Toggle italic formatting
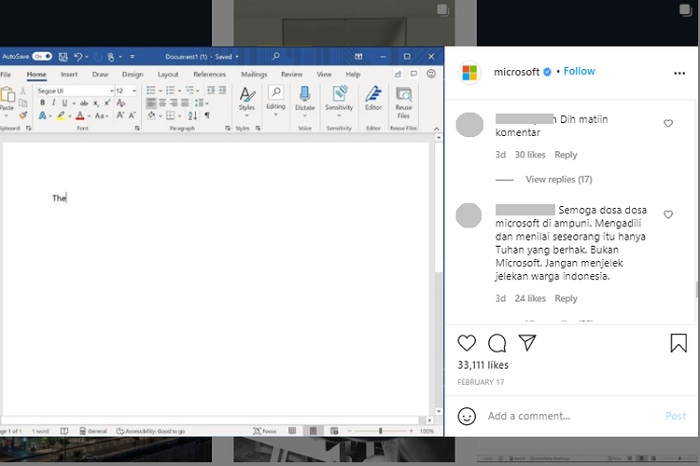 (x=54, y=103)
